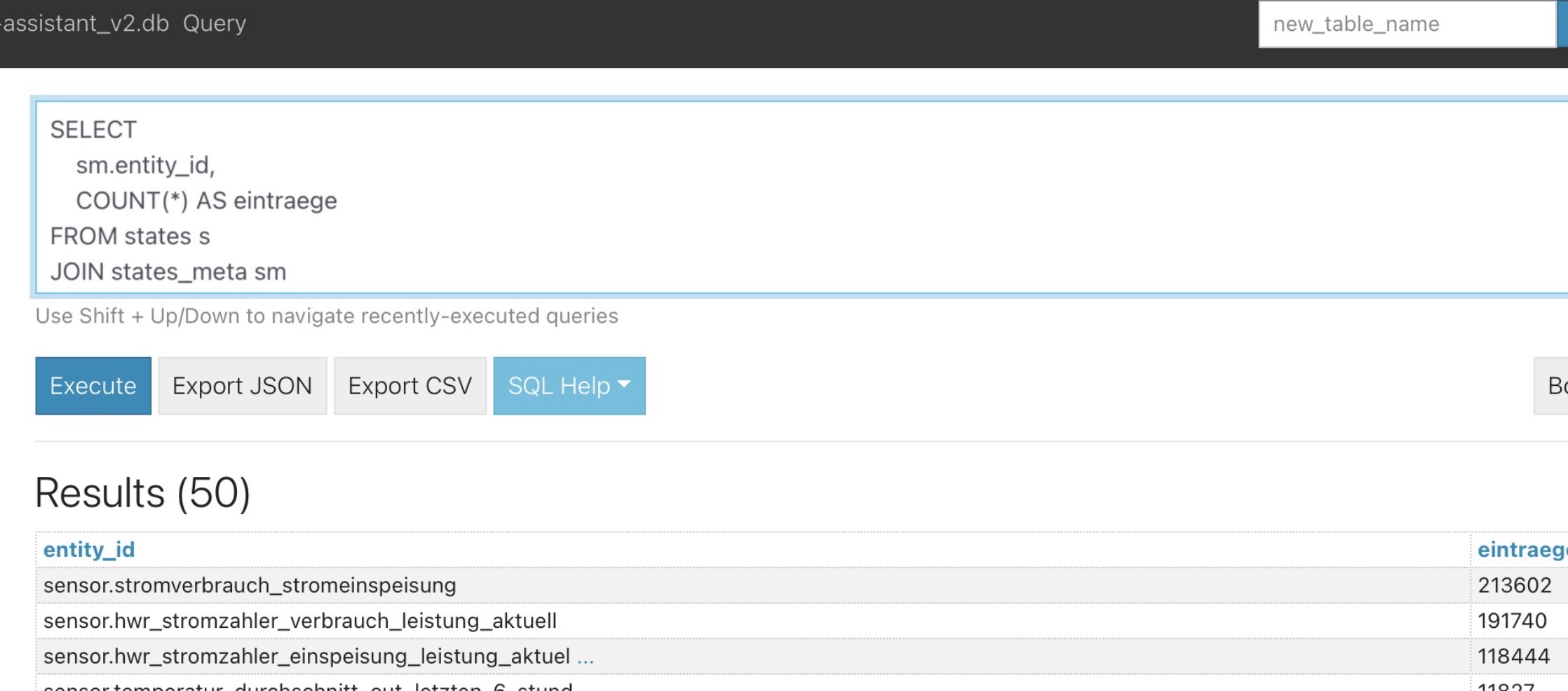Click the SQL Help caret arrow
Viewport: 1568px width, 691px height.
(x=624, y=384)
